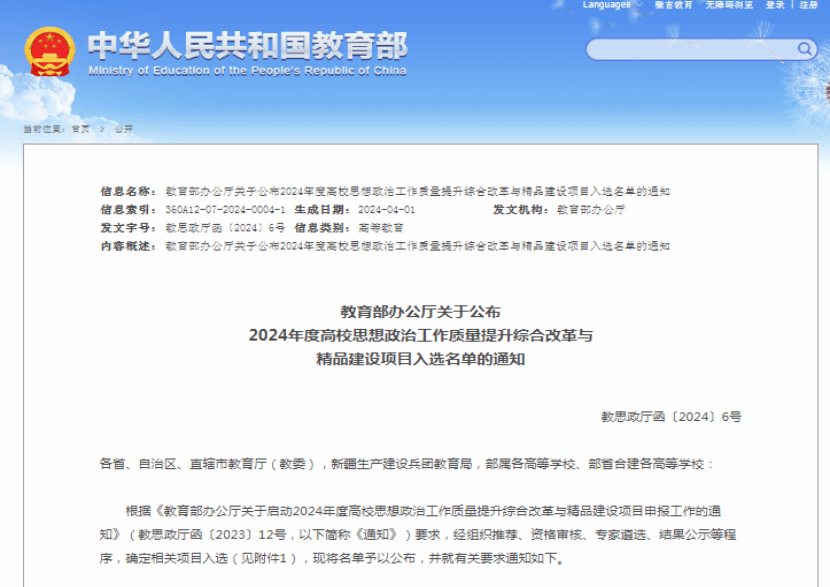The image size is (830, 587).
Task: Open the 无障碍浏览 accessibility link
Action: (x=729, y=5)
